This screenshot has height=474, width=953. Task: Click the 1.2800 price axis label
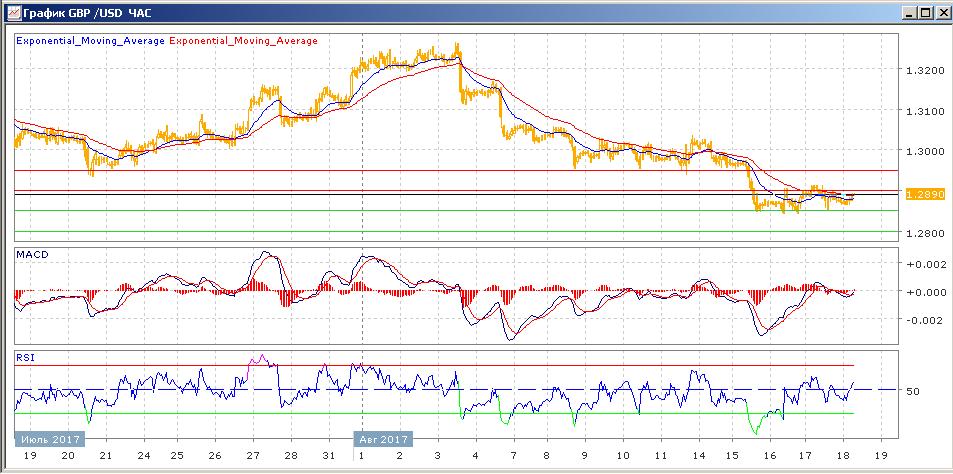point(921,233)
